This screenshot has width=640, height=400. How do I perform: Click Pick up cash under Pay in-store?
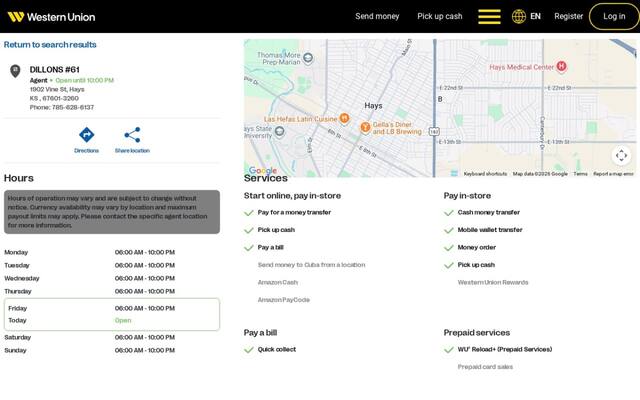[x=476, y=265]
